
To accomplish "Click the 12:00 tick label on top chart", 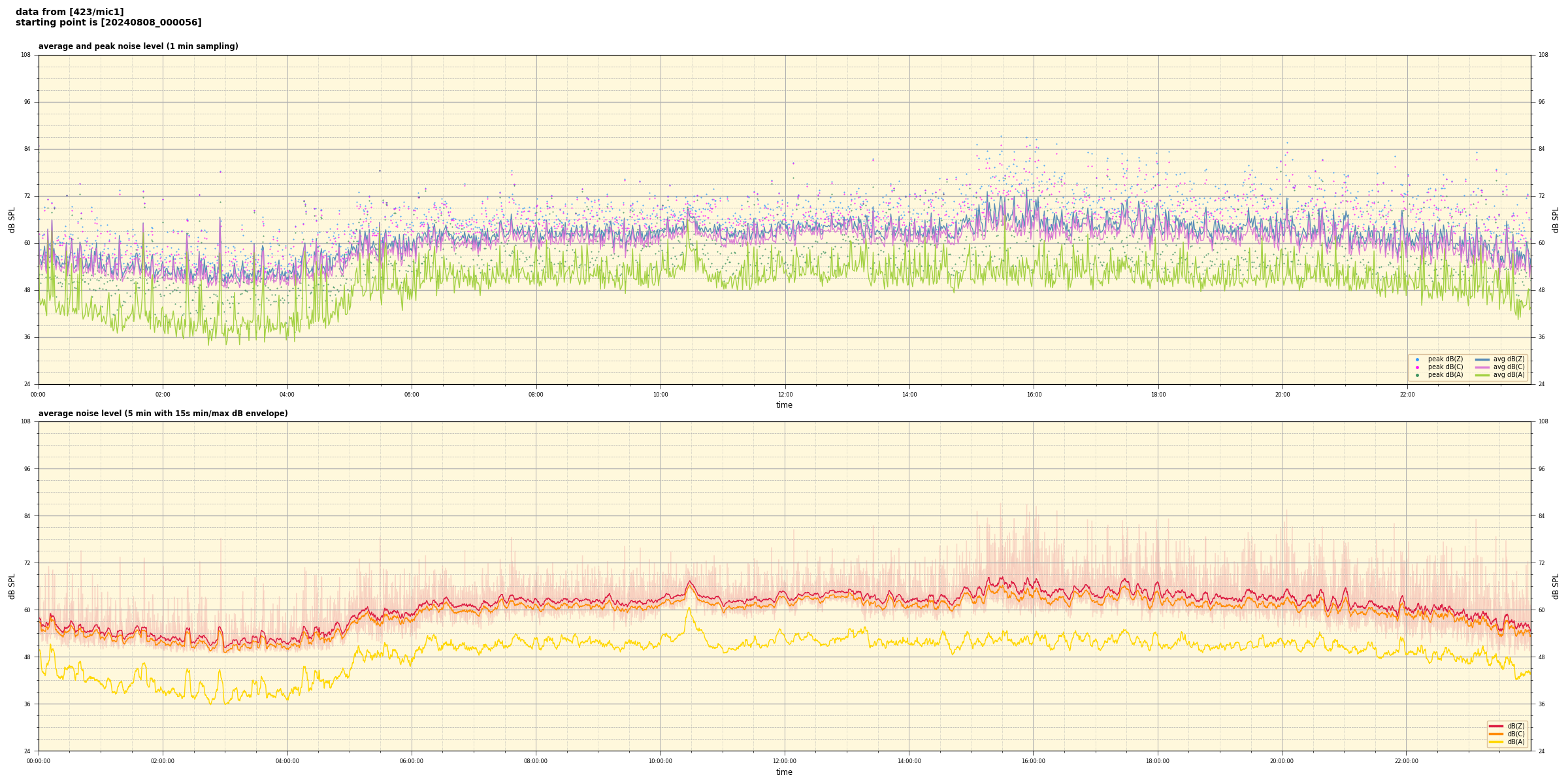I will (785, 395).
